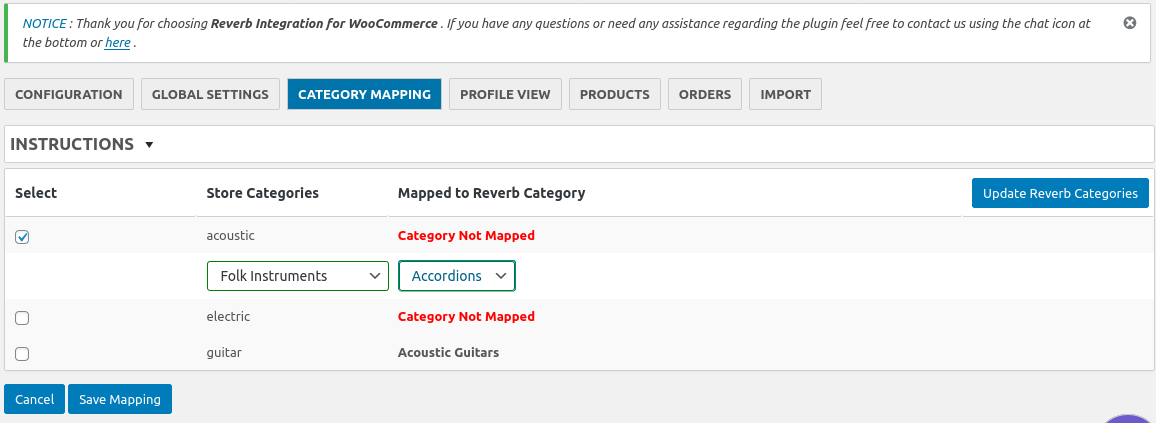Switch to the Configuration tab
The image size is (1156, 423).
point(69,94)
